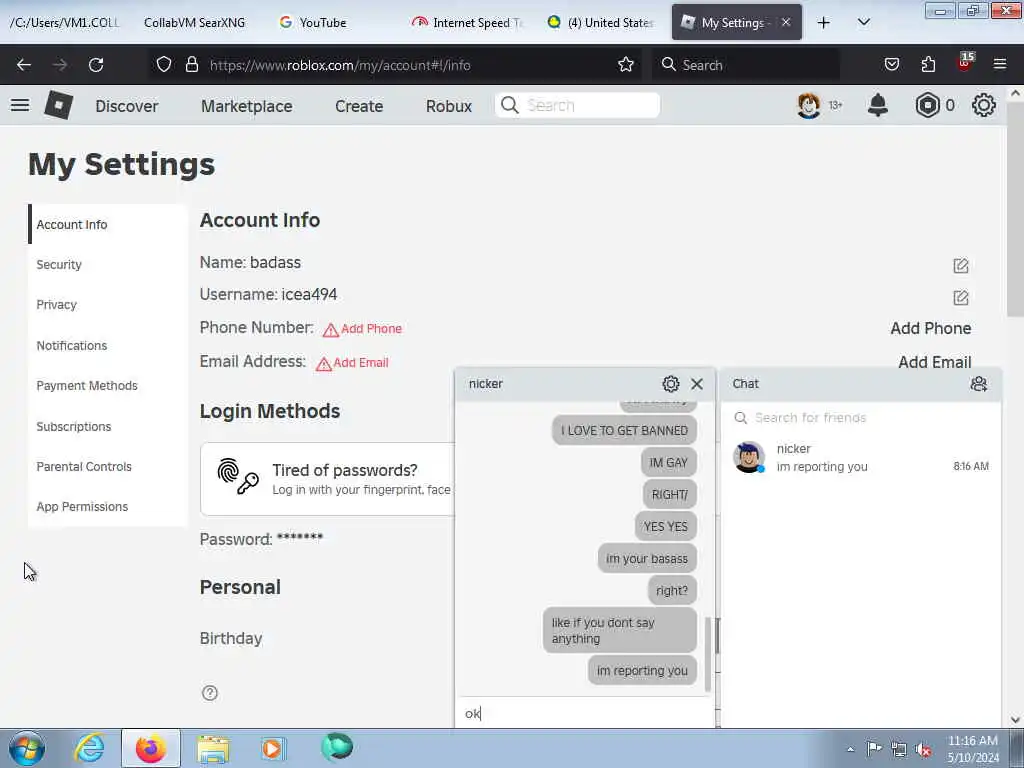This screenshot has width=1024, height=768.
Task: Open the nicker conversation in Chat list
Action: pyautogui.click(x=861, y=458)
